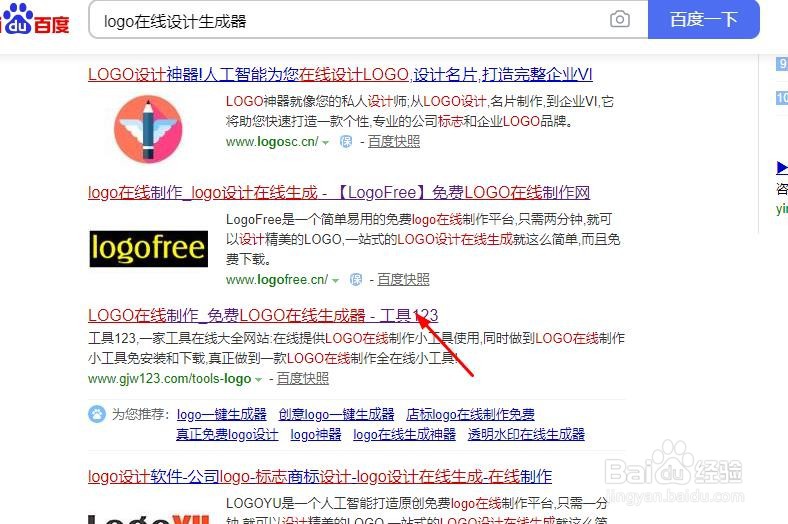Expand arrow next to www.logofree.cn/
The height and width of the screenshot is (524, 788).
click(x=335, y=280)
